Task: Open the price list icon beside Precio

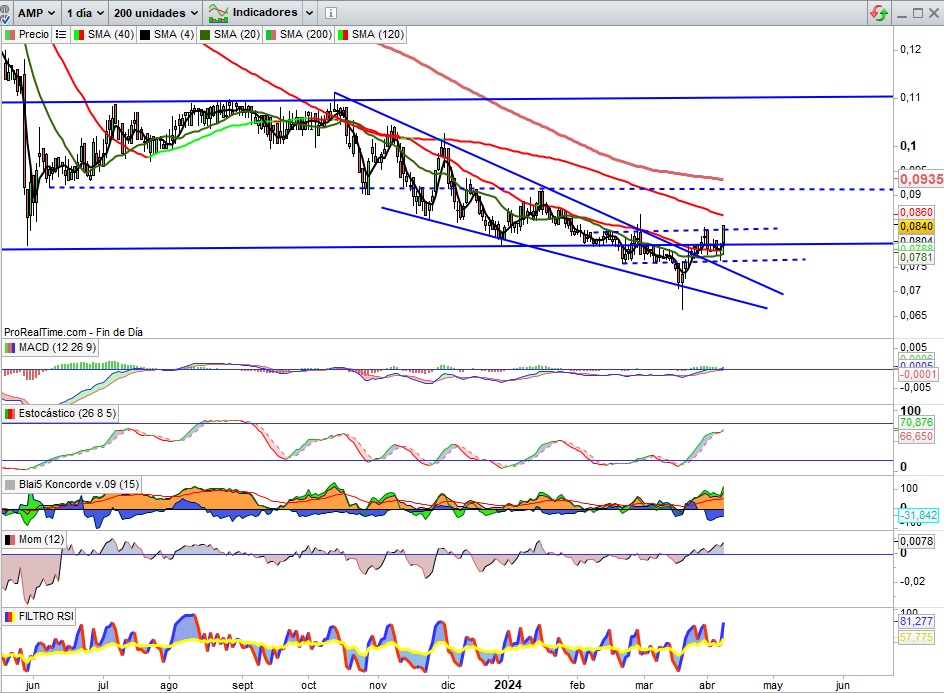Action: [x=61, y=34]
